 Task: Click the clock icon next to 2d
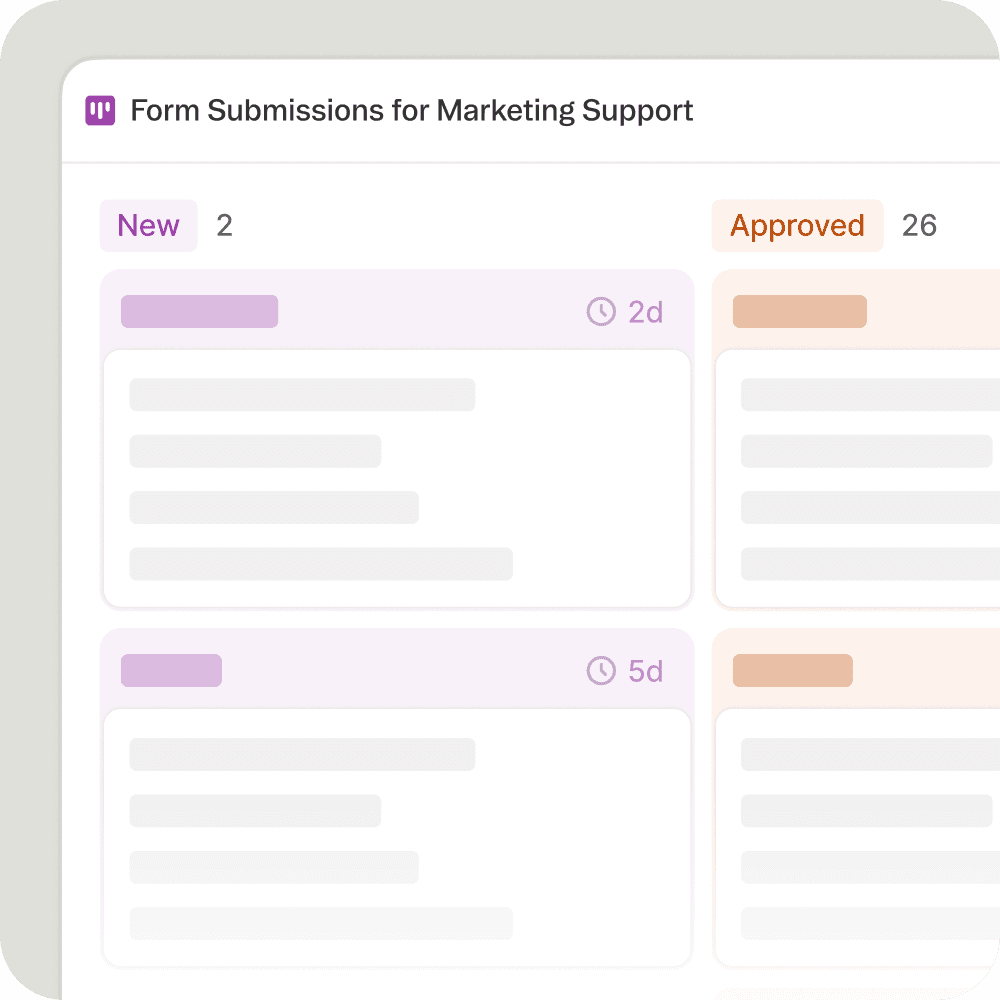pos(601,312)
